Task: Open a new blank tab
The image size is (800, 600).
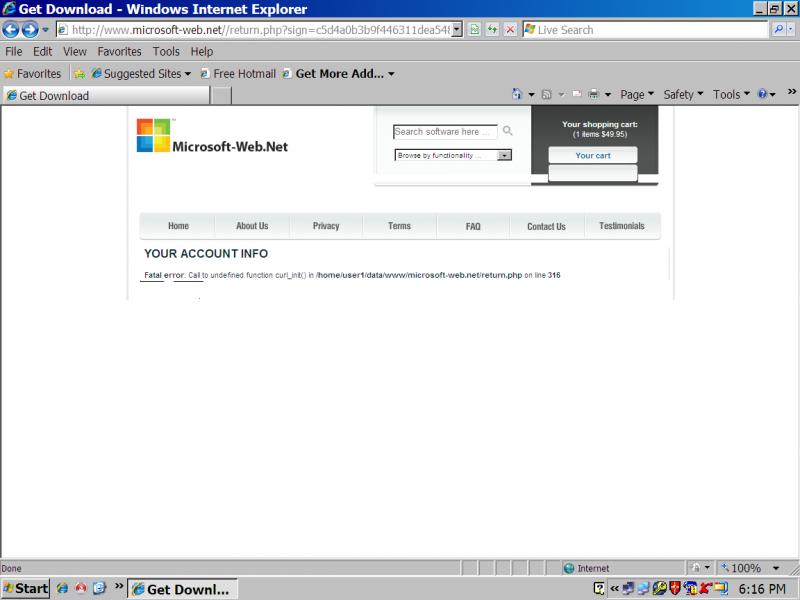Action: click(221, 95)
